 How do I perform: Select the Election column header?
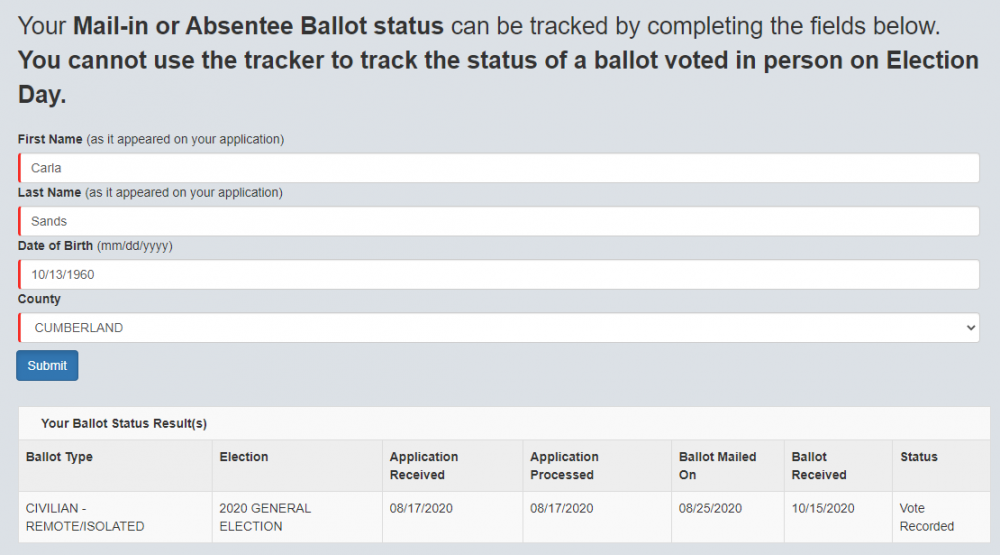[x=244, y=457]
